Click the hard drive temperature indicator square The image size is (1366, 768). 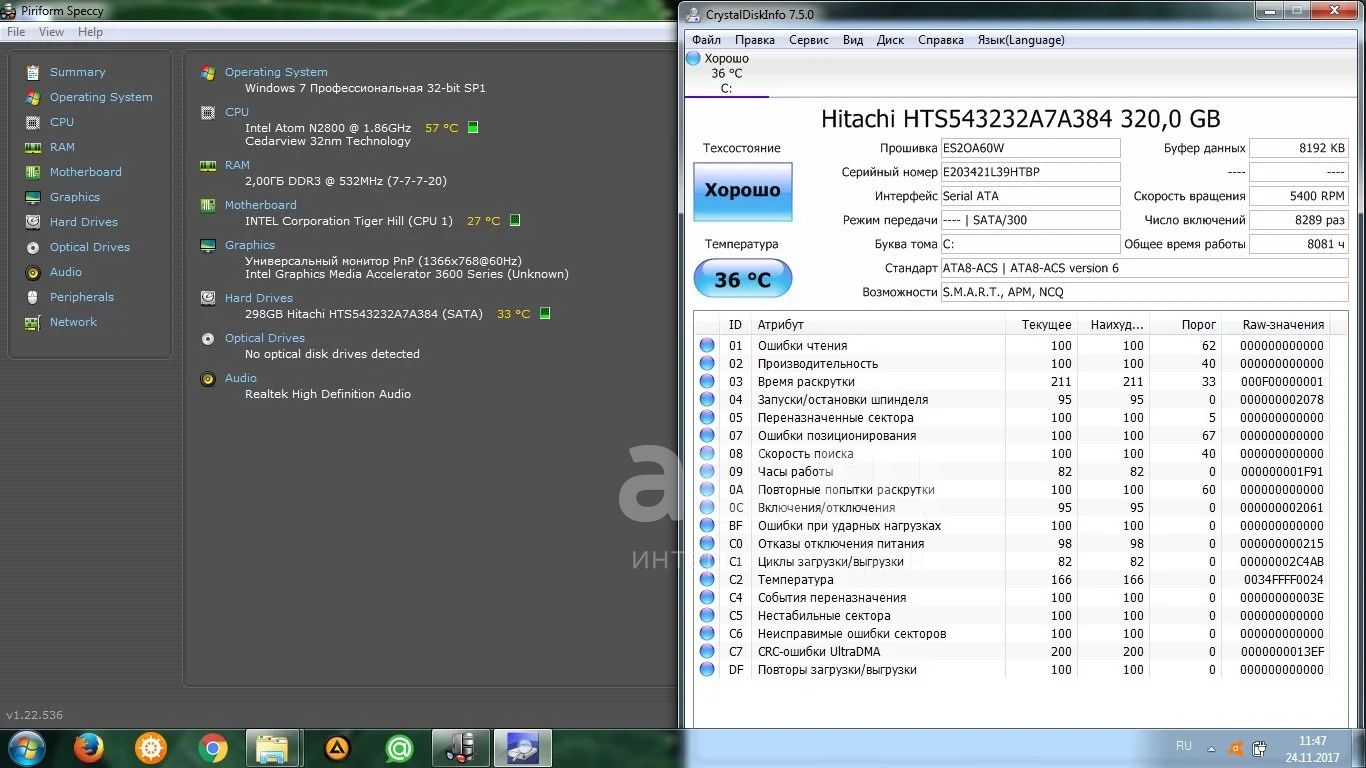click(x=545, y=313)
